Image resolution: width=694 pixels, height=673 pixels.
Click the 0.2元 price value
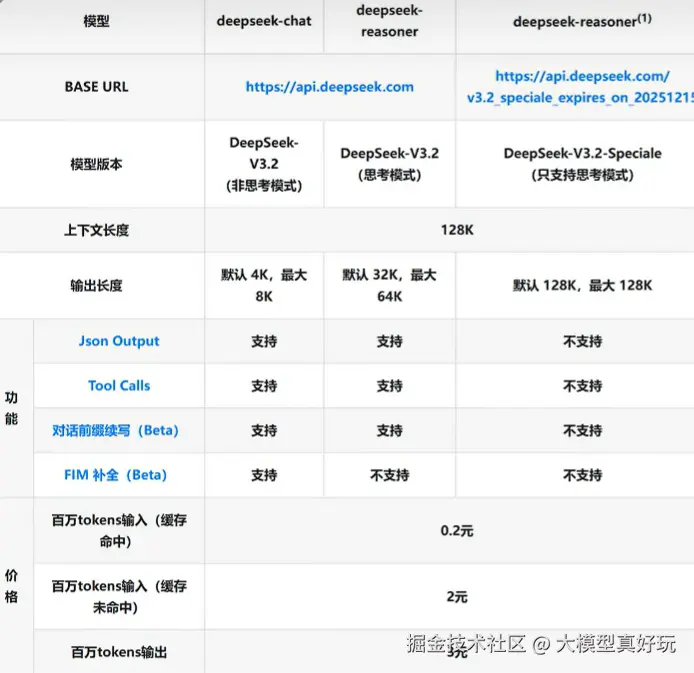coord(457,531)
